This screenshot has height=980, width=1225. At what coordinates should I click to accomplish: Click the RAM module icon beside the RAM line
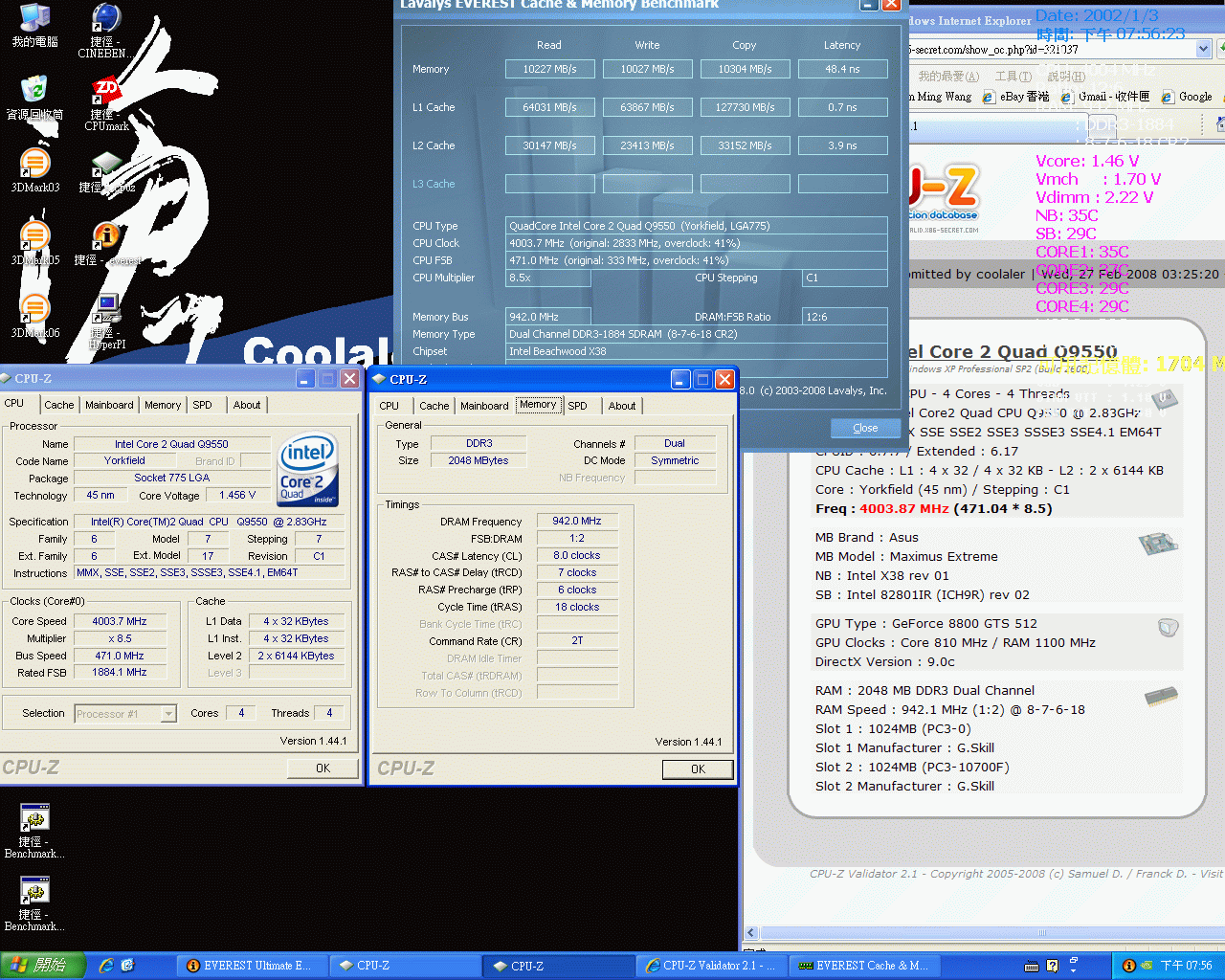click(x=1161, y=697)
